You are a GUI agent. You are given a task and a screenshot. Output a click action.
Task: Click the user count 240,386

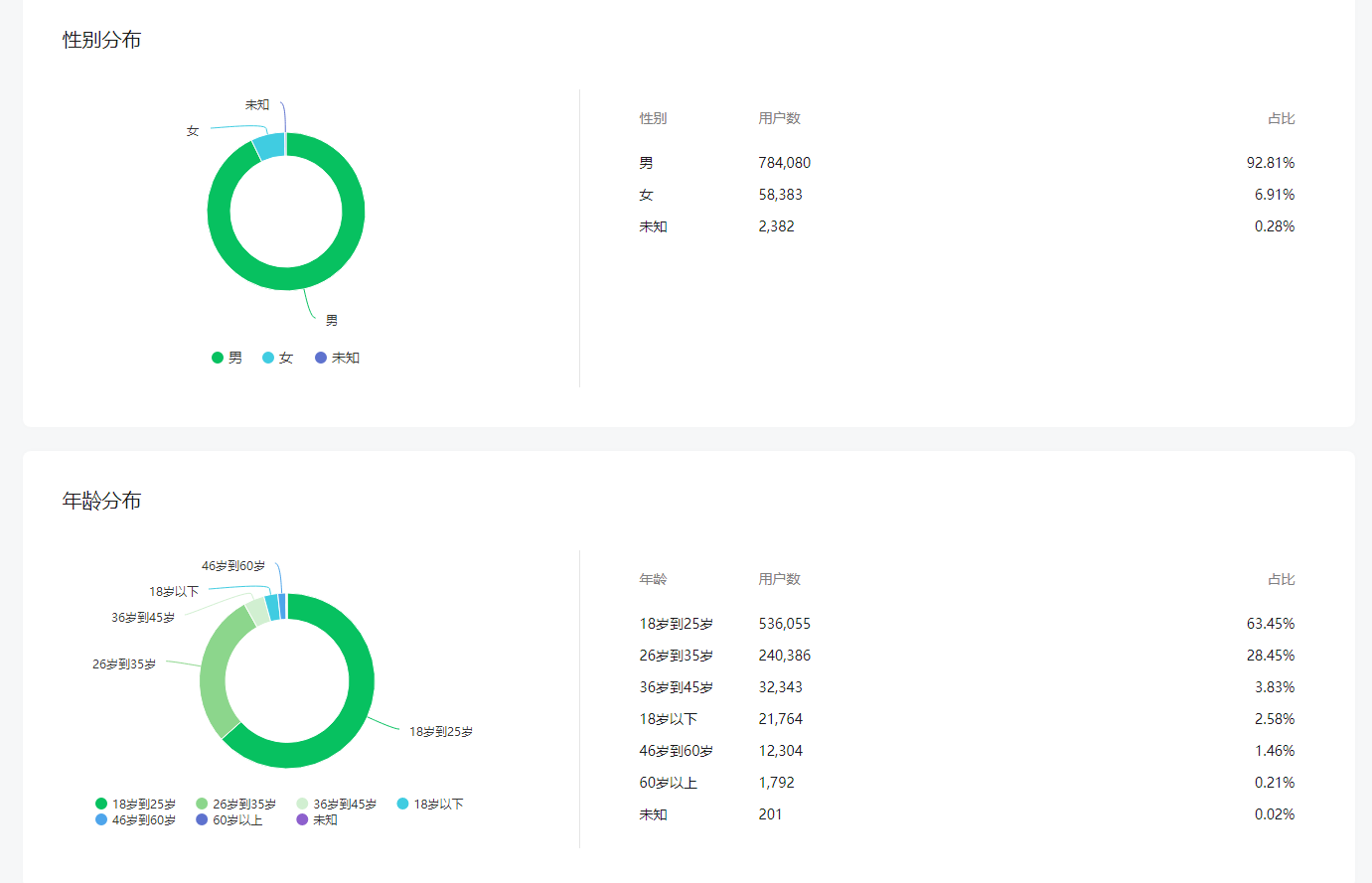click(785, 656)
